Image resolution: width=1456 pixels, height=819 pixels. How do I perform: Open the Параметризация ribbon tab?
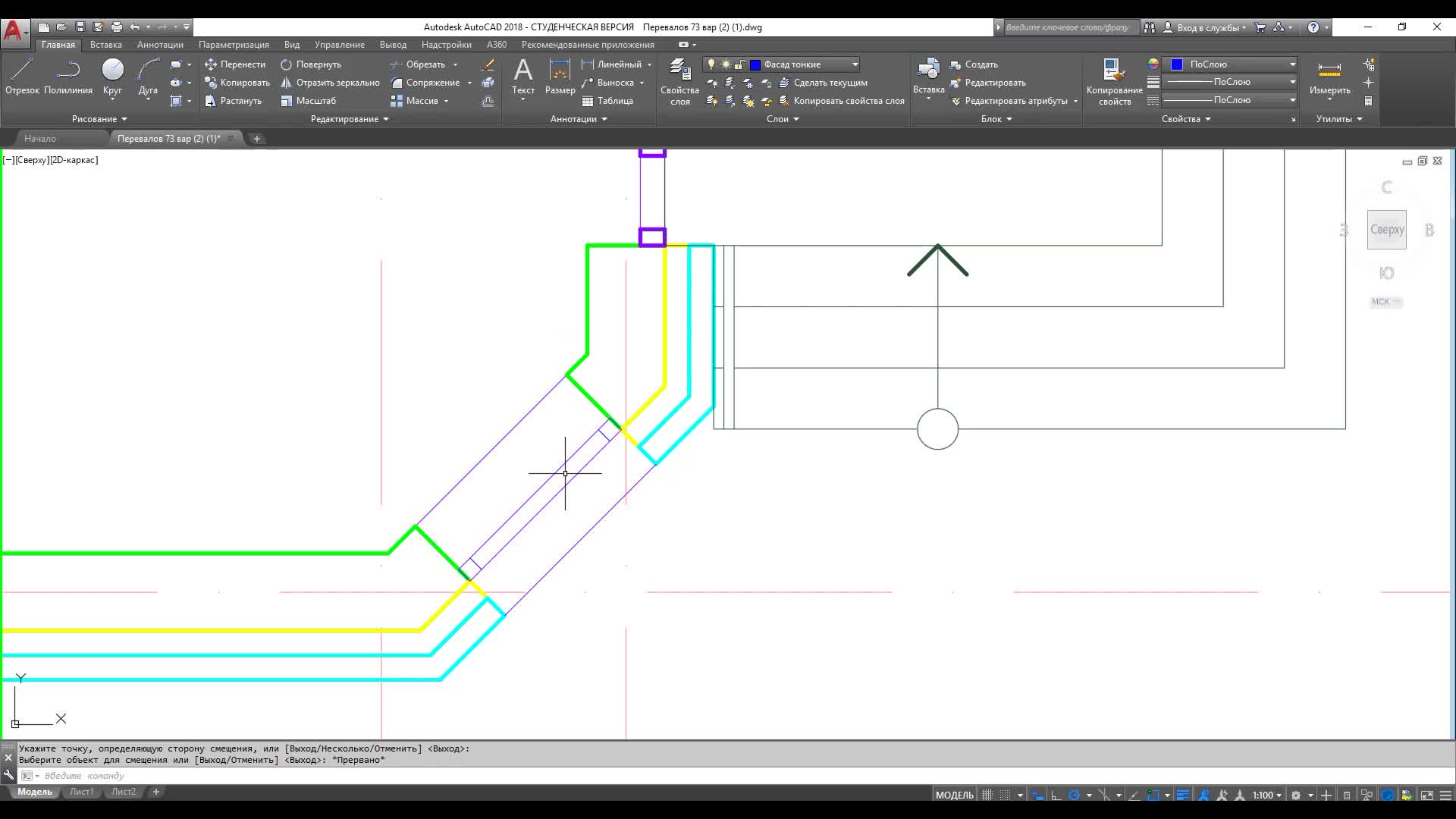(234, 45)
